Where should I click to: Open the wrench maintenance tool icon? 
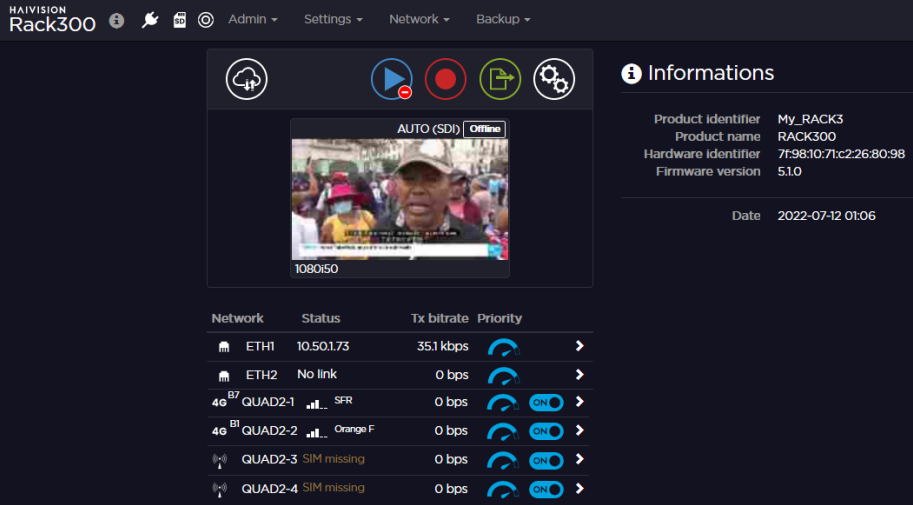[150, 20]
